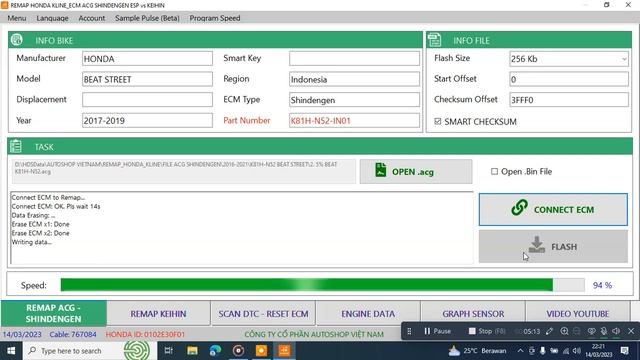Click the Manufacturer field showing HONDA
This screenshot has height=360, width=640.
click(147, 58)
